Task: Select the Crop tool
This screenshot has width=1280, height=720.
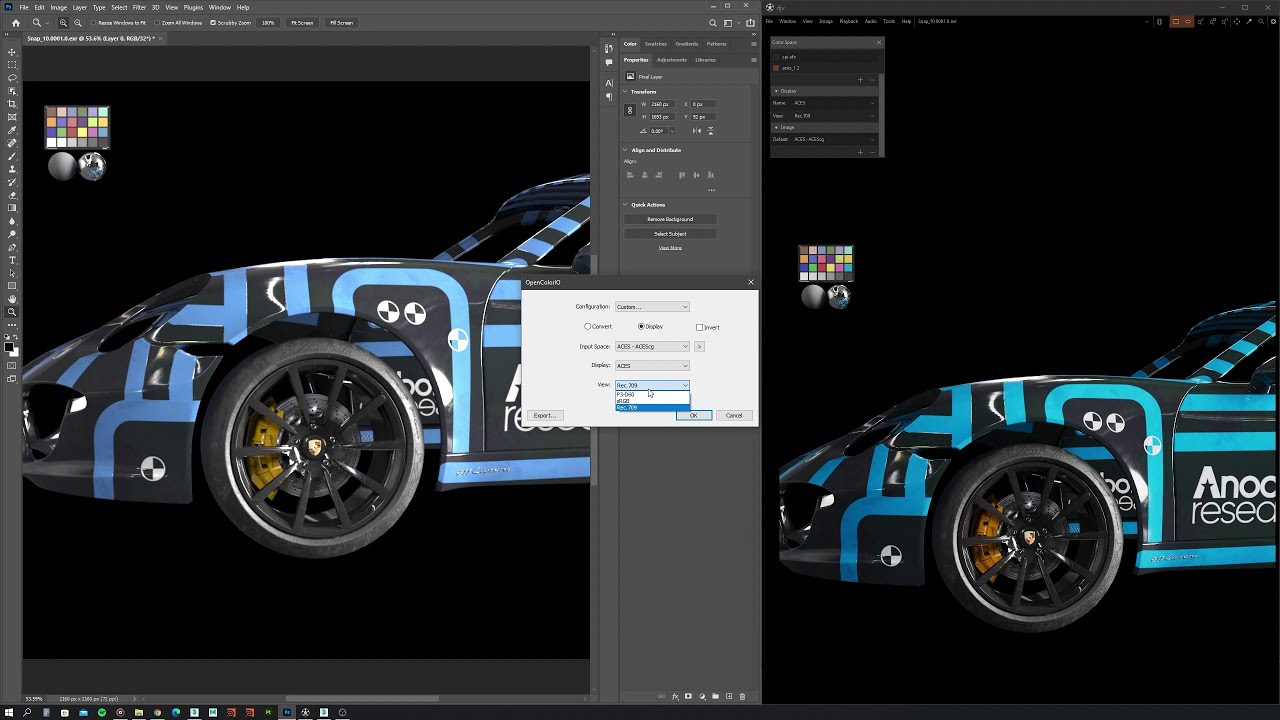Action: tap(12, 104)
